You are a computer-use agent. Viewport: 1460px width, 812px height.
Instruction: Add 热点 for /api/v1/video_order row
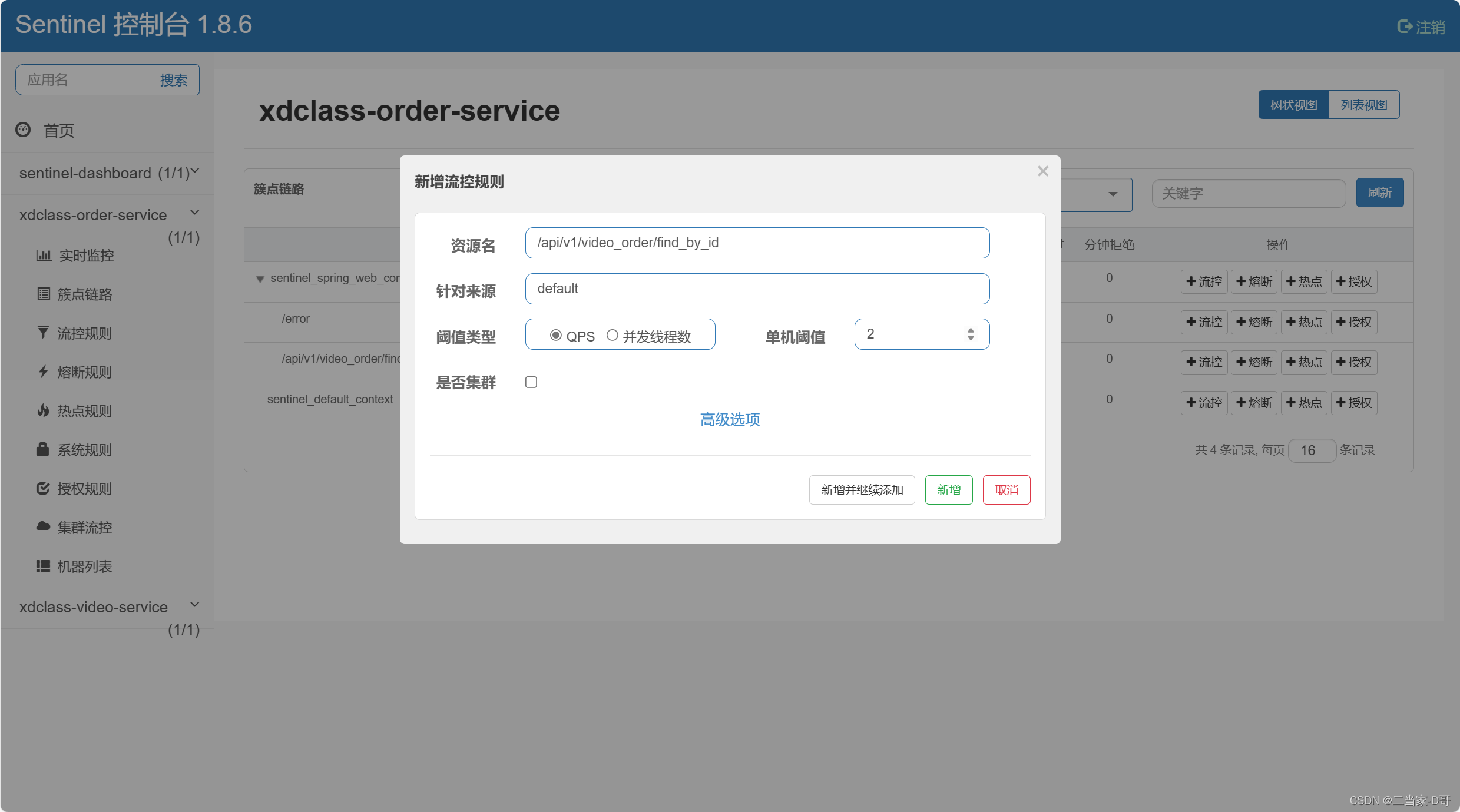(1304, 362)
